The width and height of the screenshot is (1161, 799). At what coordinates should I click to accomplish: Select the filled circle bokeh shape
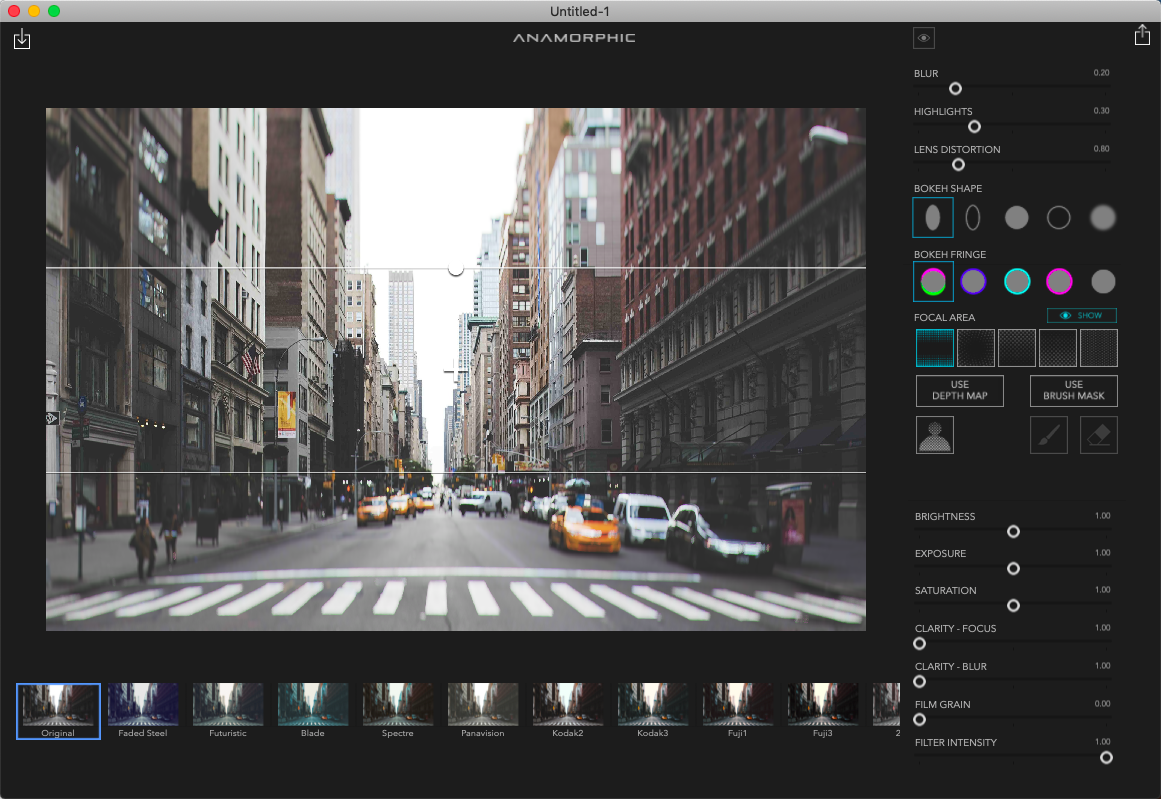pyautogui.click(x=1016, y=217)
